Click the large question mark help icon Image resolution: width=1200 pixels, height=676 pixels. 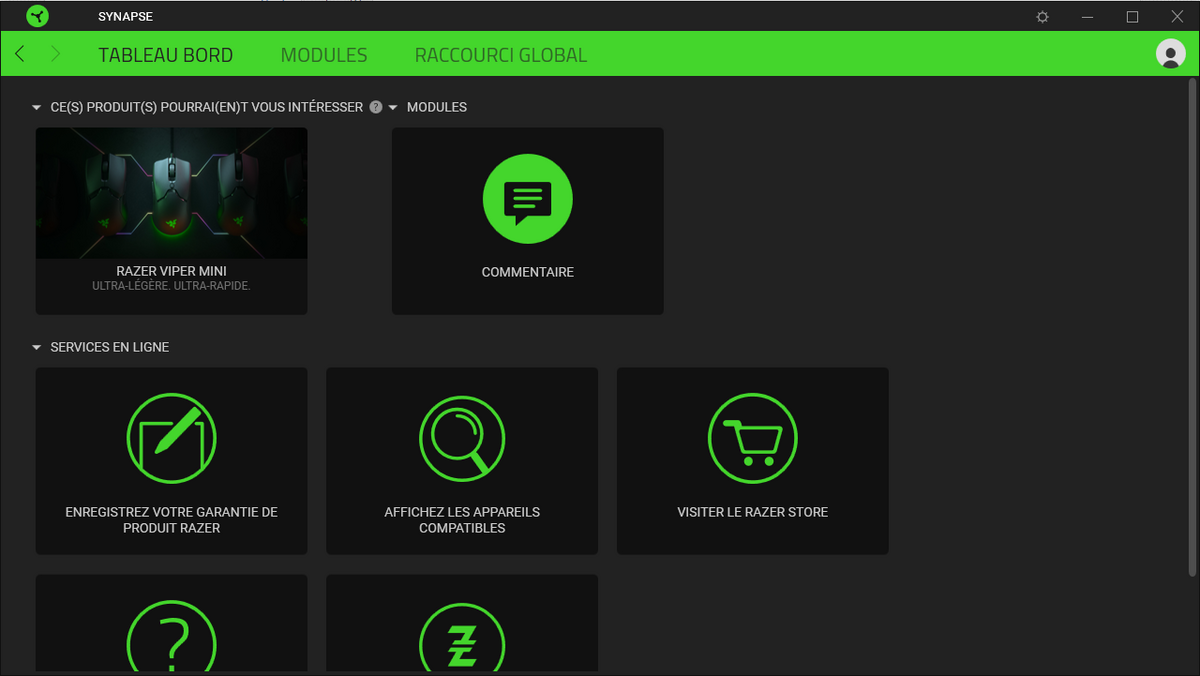pyautogui.click(x=171, y=636)
